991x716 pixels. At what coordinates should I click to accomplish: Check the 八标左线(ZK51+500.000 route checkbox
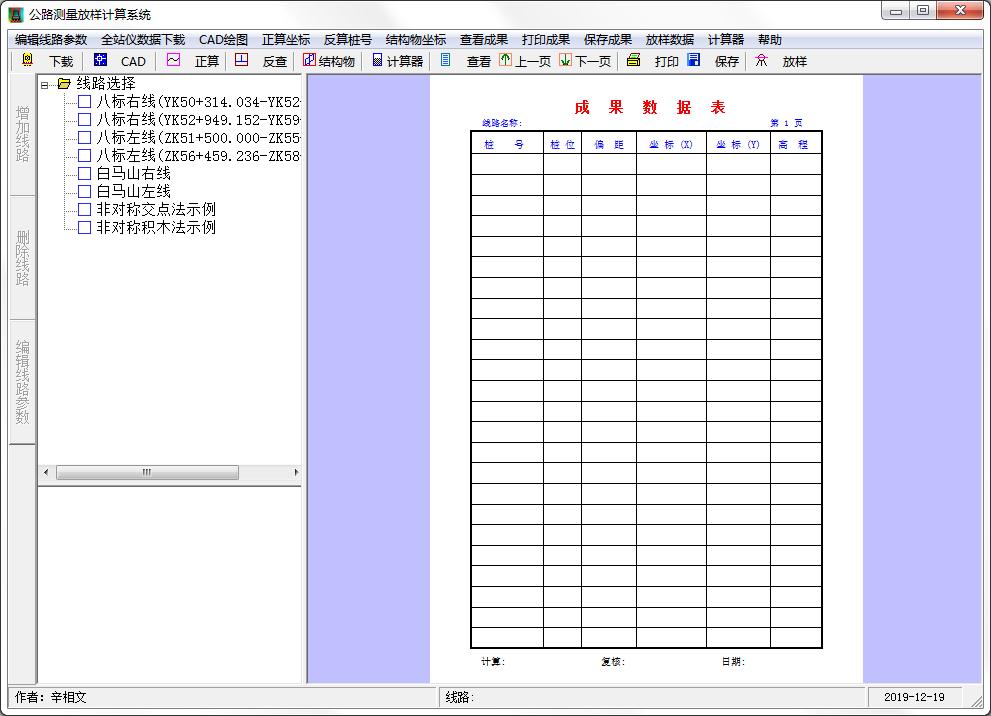(x=84, y=138)
